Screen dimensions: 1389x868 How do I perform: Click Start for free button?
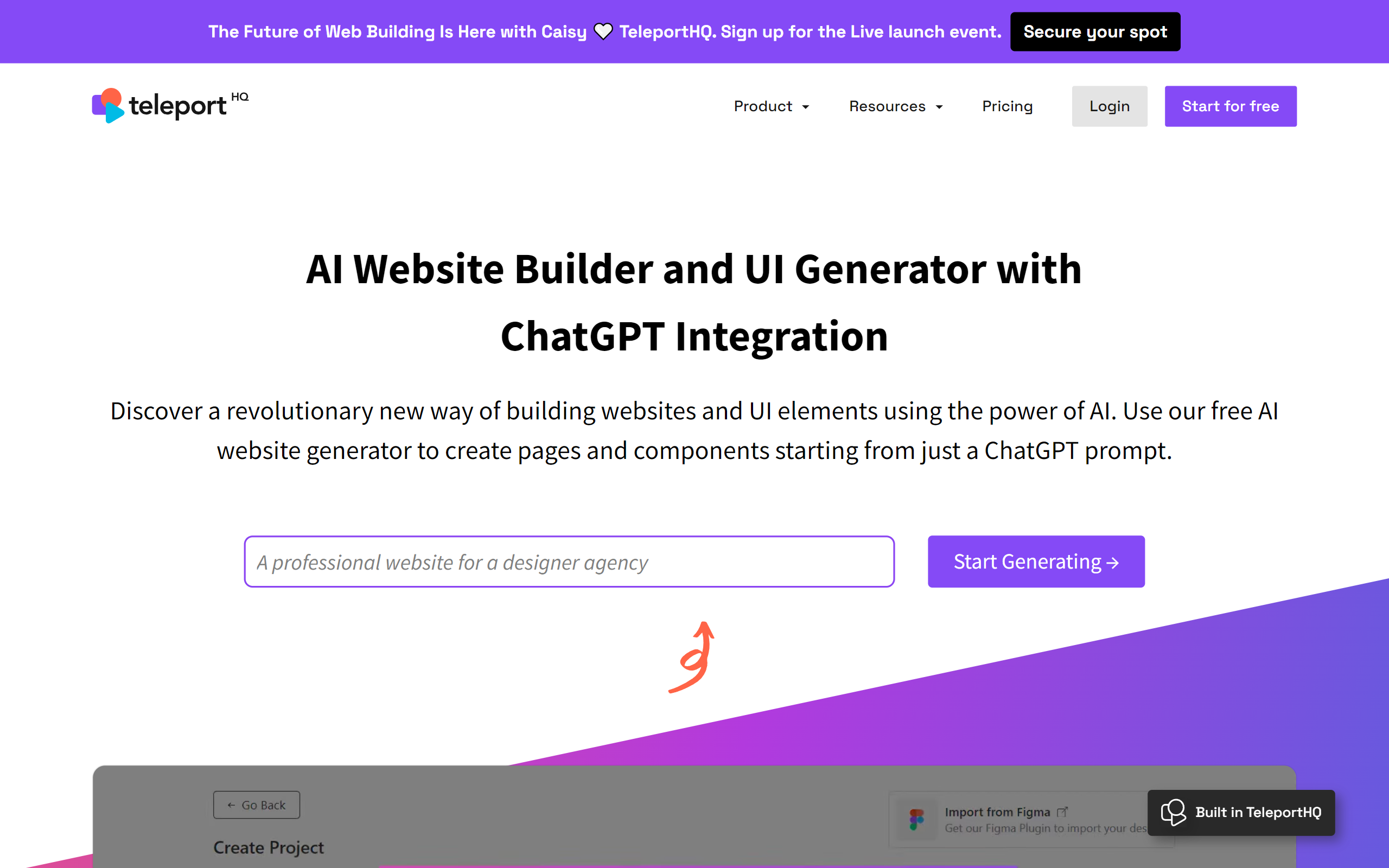(x=1229, y=106)
